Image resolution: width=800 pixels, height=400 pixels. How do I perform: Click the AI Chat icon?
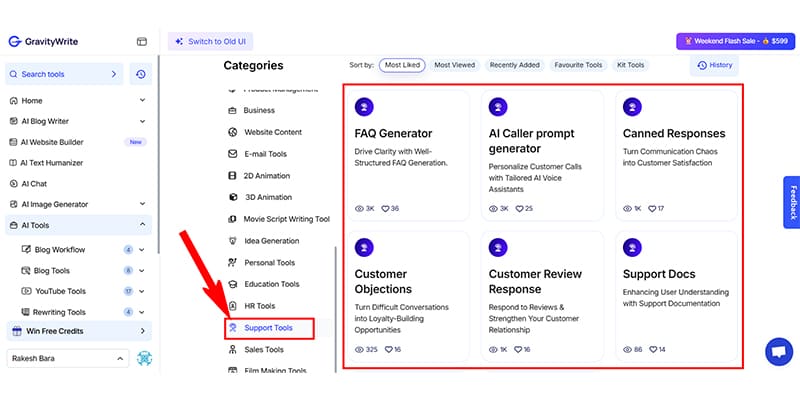(13, 184)
